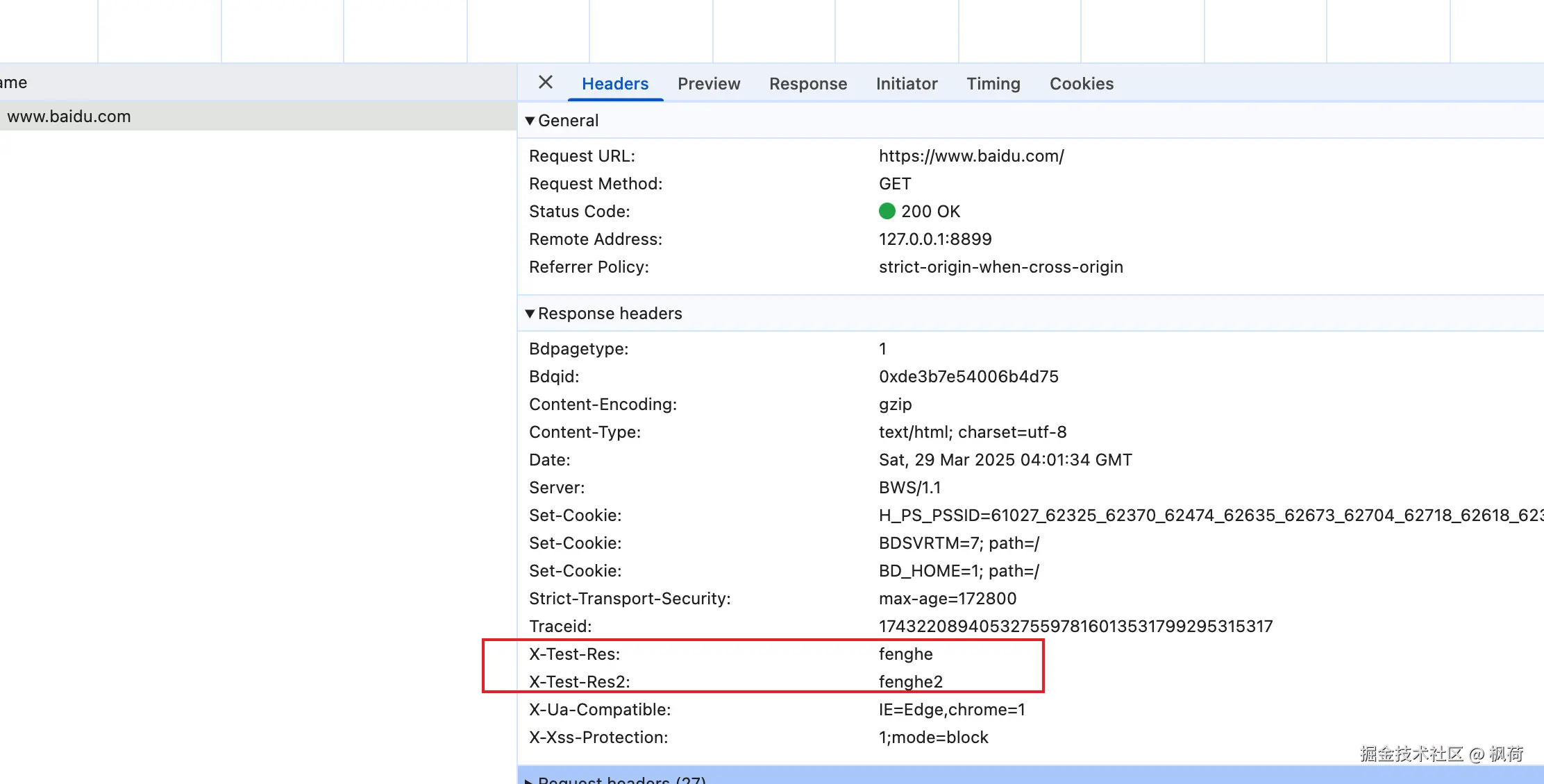This screenshot has width=1544, height=784.
Task: Select the Initiator tab
Action: (907, 84)
